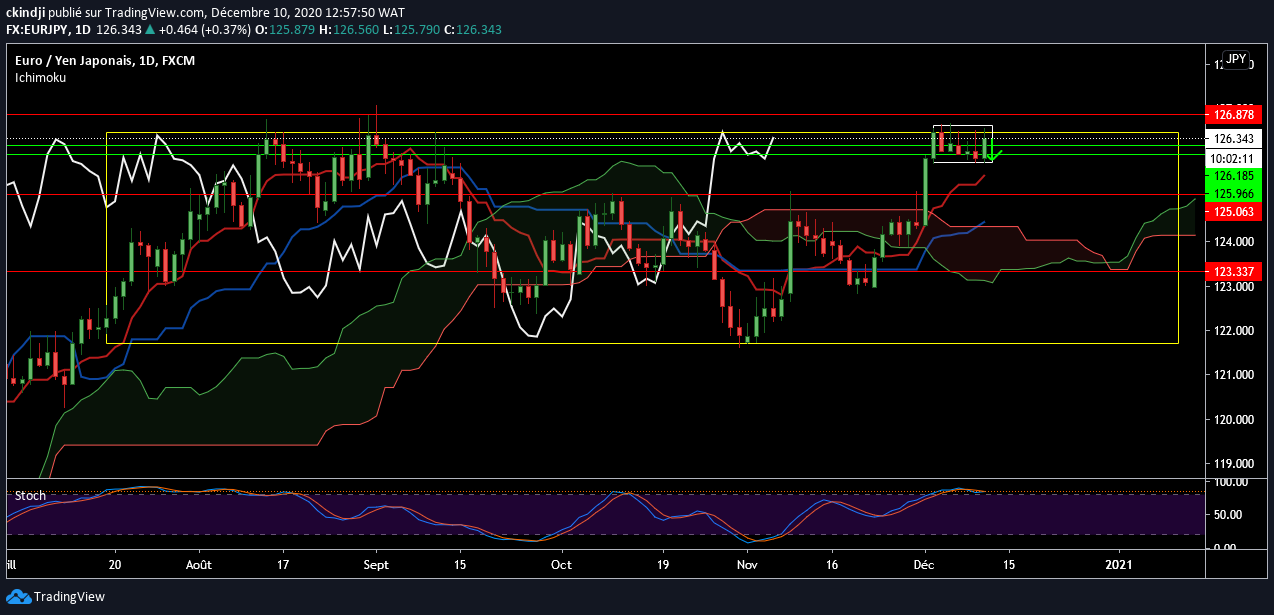Viewport: 1274px width, 615px height.
Task: Open the JPY currency selector
Action: [x=1236, y=59]
